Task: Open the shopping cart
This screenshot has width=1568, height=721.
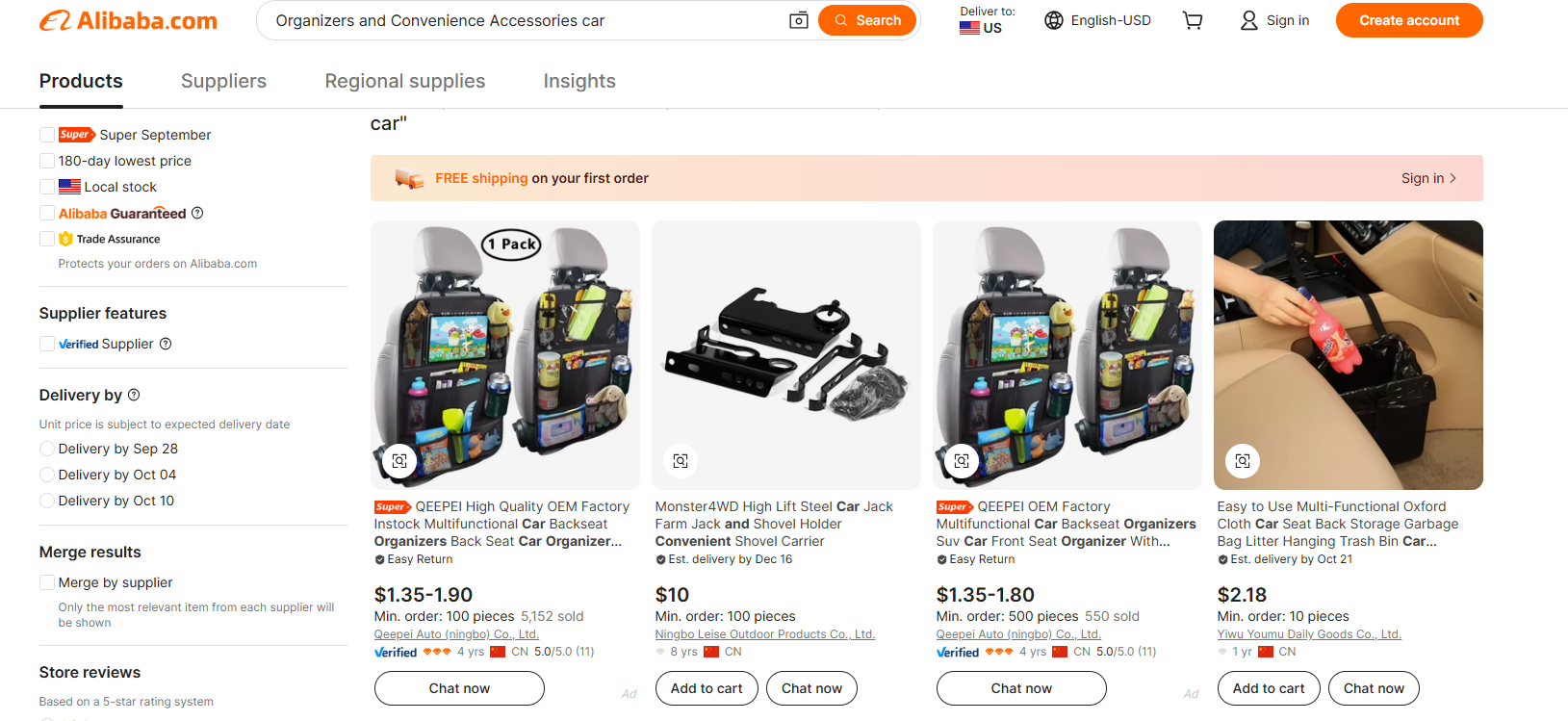Action: pyautogui.click(x=1192, y=19)
